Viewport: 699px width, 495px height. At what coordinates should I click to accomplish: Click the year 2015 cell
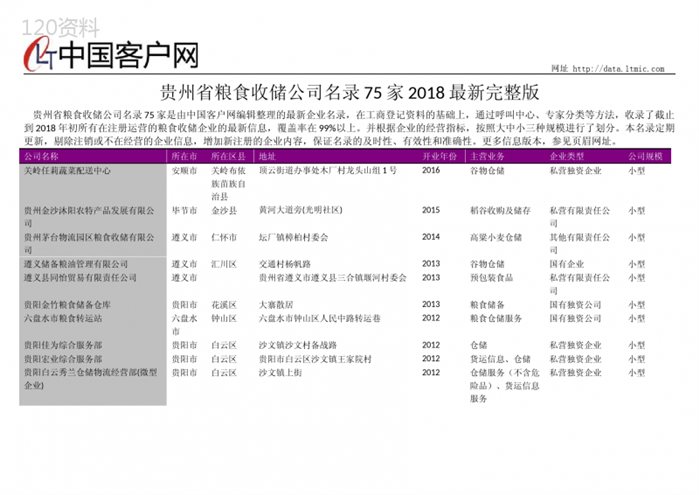[431, 210]
